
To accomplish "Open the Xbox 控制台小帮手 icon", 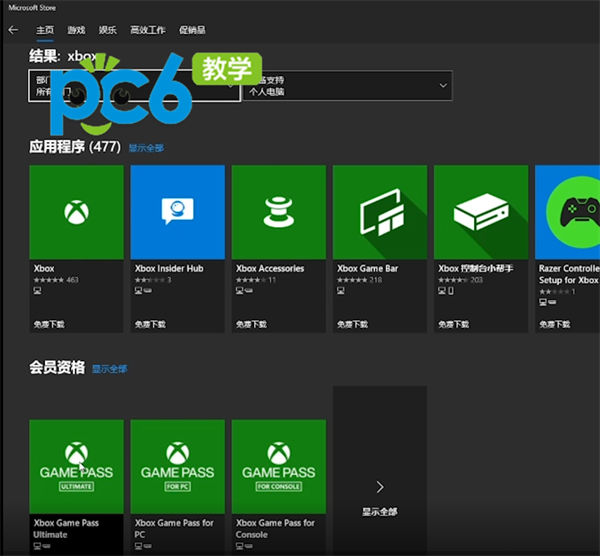I will pyautogui.click(x=480, y=212).
